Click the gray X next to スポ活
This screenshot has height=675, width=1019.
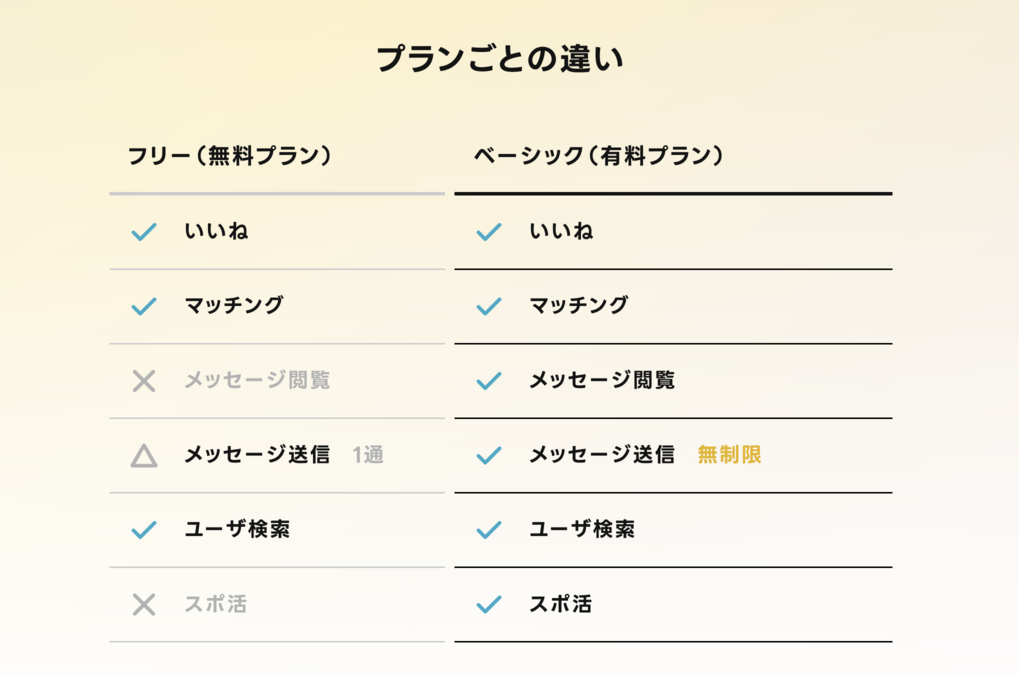144,605
